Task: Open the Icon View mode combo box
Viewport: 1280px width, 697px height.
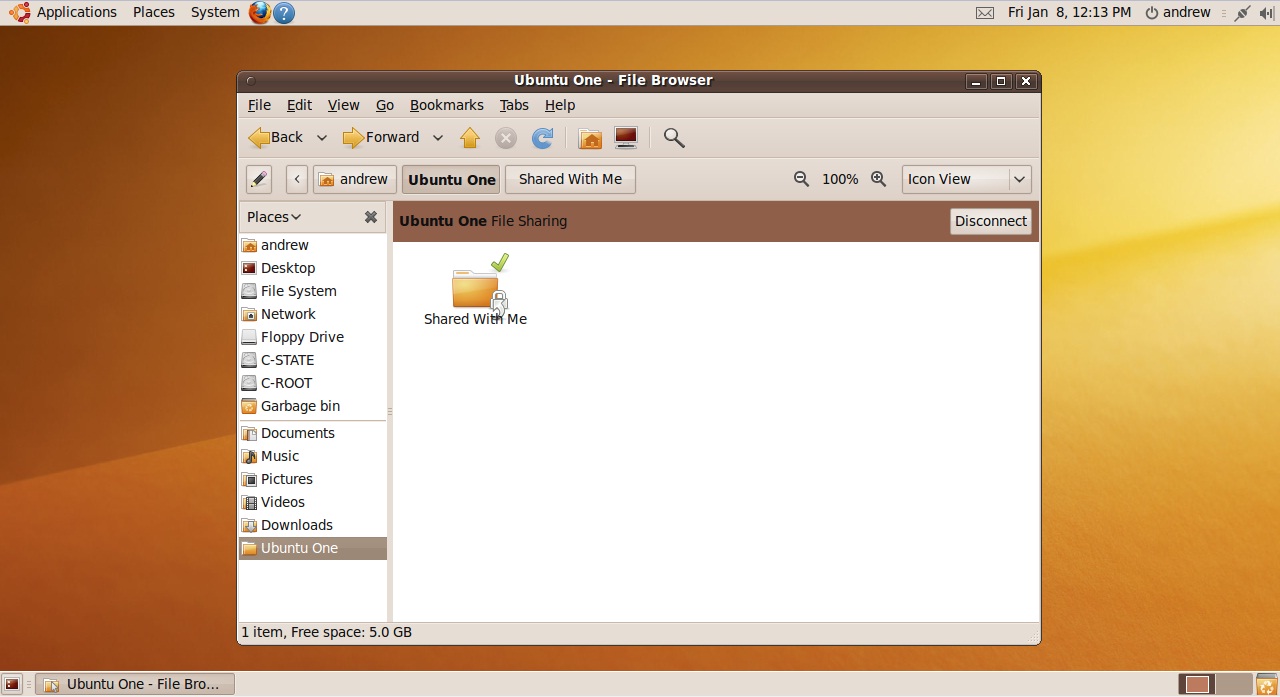Action: click(966, 179)
